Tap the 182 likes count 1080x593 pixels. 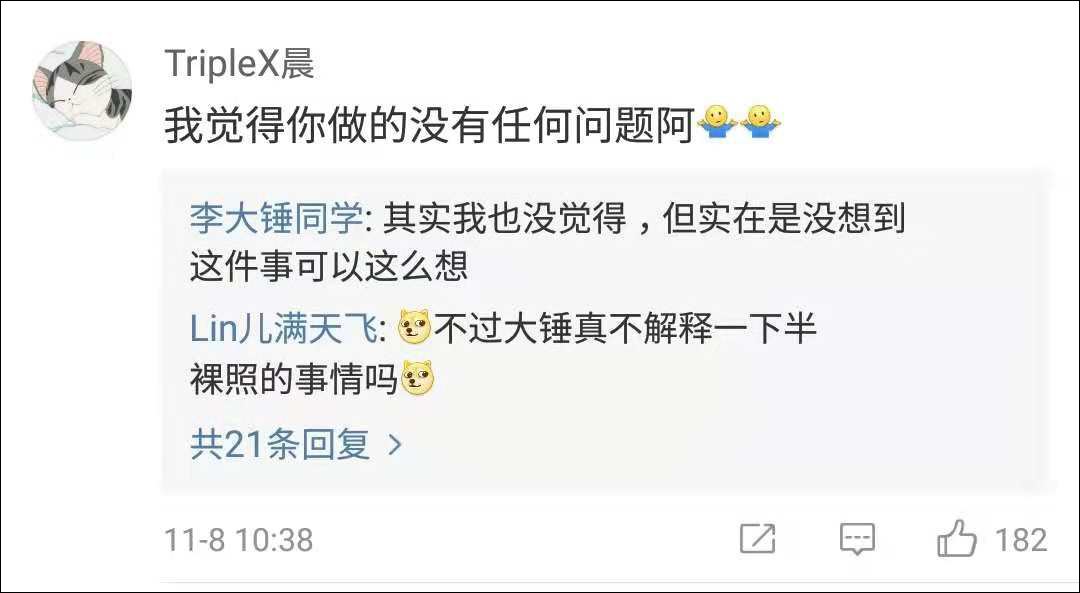coord(1021,539)
